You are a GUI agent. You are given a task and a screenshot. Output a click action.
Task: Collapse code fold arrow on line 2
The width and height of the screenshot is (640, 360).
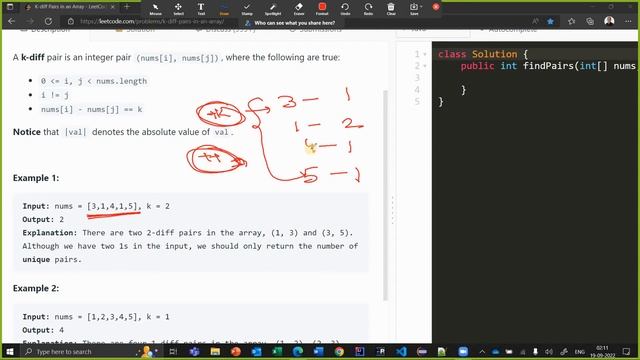425,66
